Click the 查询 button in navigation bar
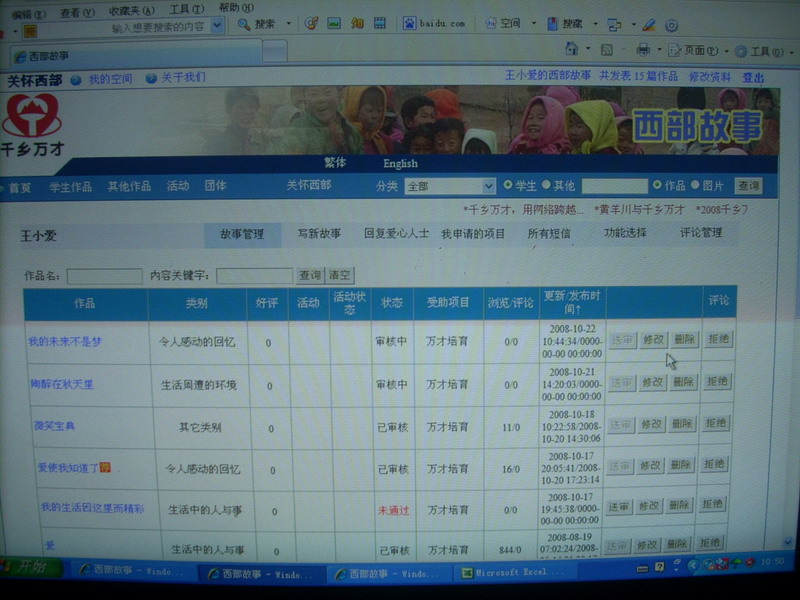 [748, 186]
